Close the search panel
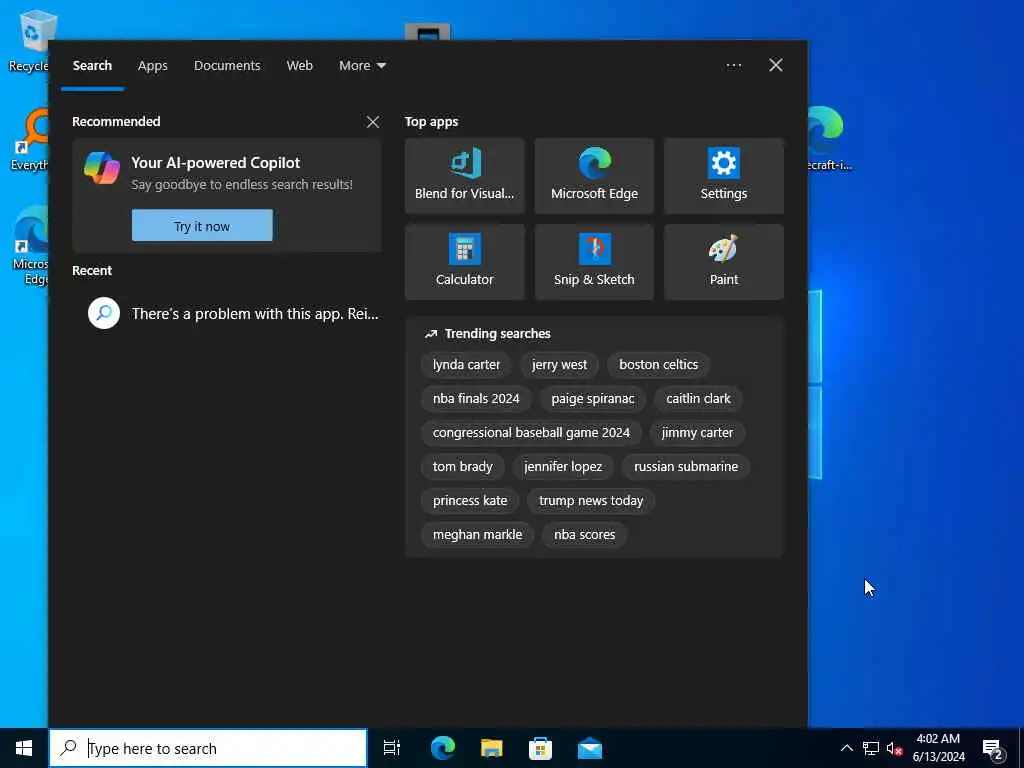This screenshot has height=768, width=1024. (x=776, y=65)
